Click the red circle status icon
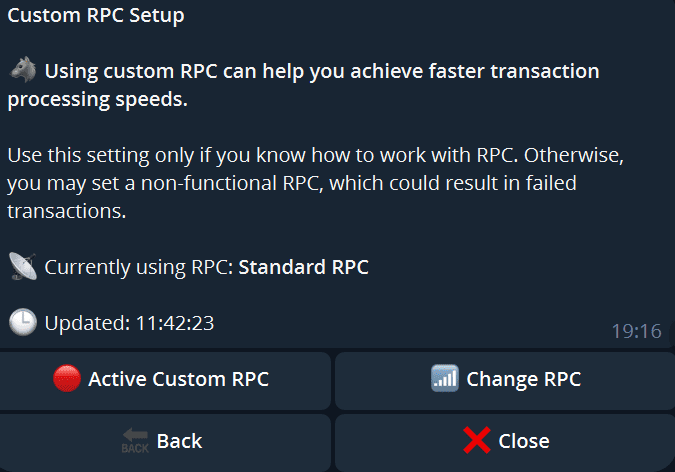This screenshot has width=675, height=472. click(x=67, y=379)
